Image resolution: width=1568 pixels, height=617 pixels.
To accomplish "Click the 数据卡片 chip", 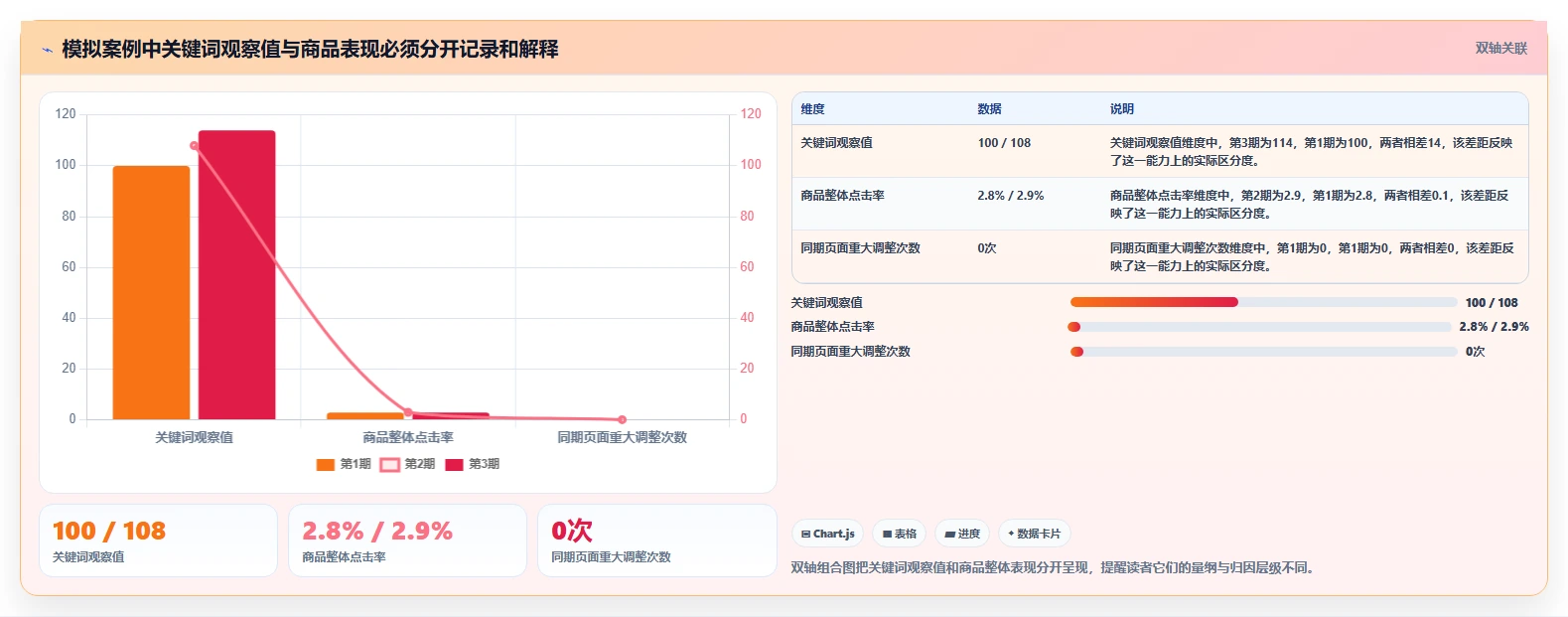I will pos(1034,534).
